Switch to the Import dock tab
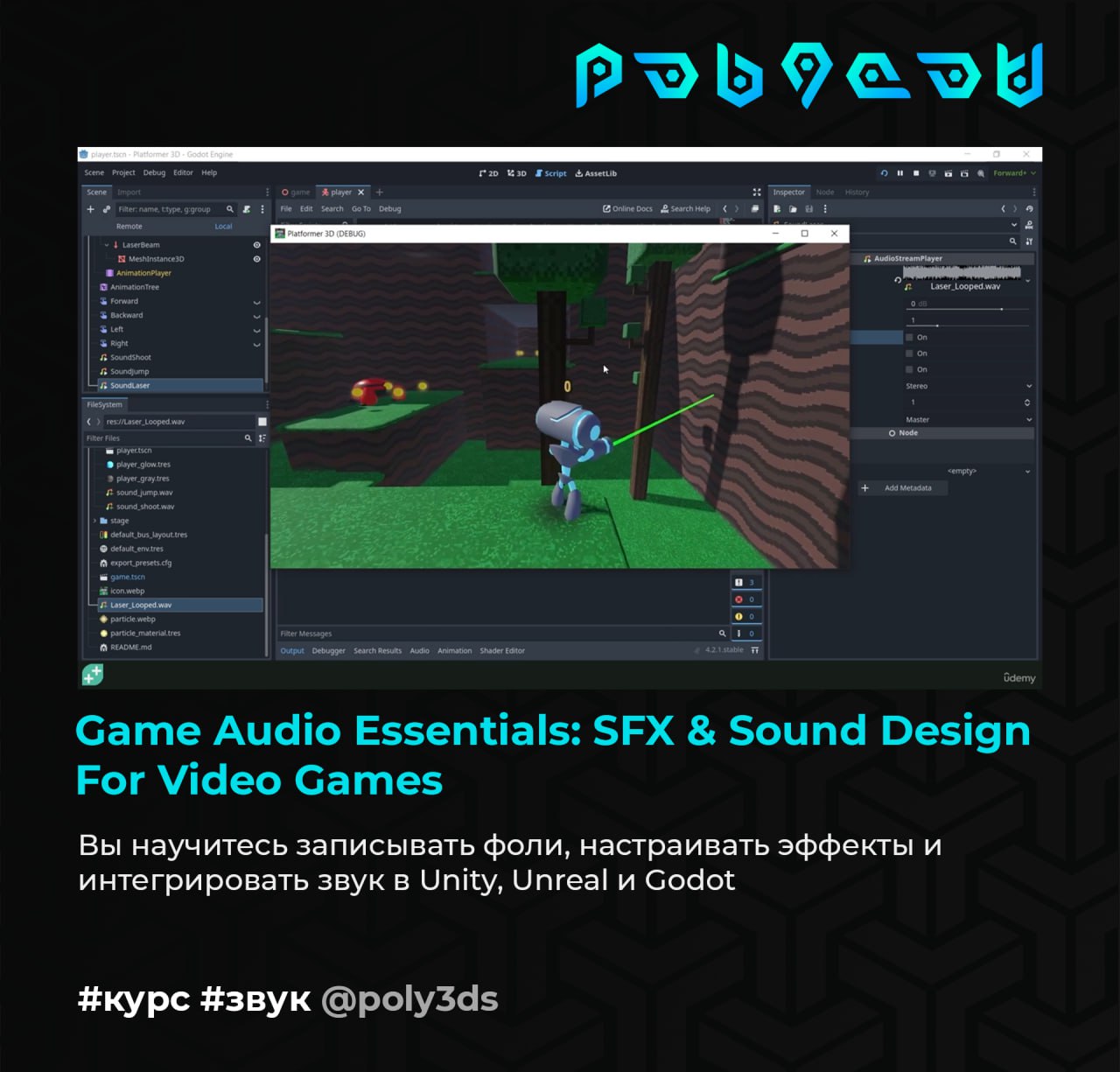Screen dimensions: 1120x1072 point(129,193)
